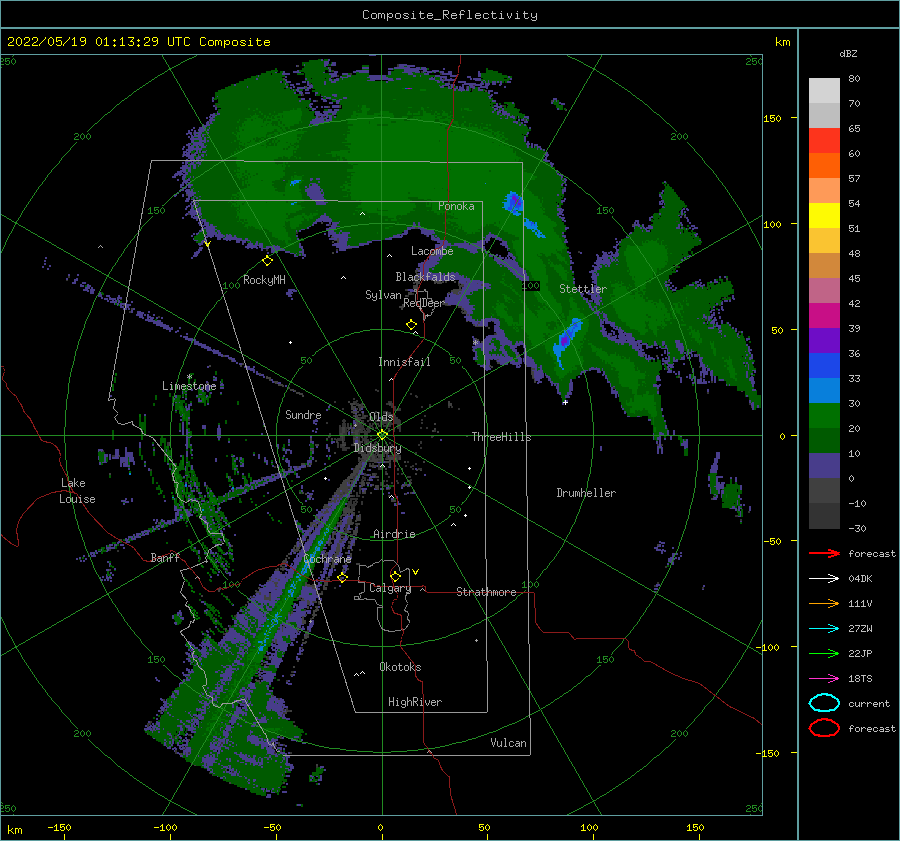Screen dimensions: 900x841
Task: Click the Stettler city label
Action: (x=583, y=289)
